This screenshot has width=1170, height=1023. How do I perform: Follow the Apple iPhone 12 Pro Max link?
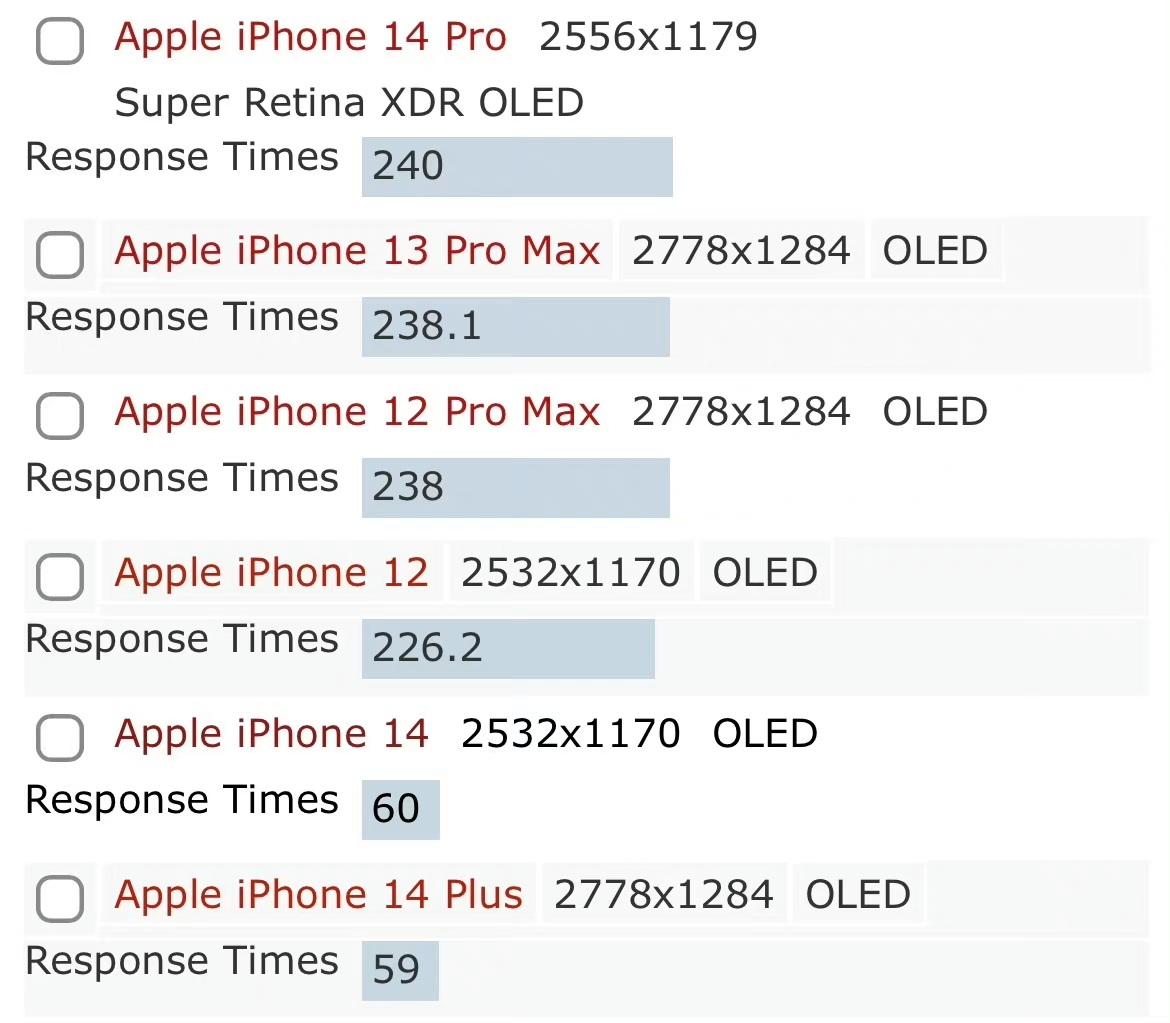click(357, 411)
